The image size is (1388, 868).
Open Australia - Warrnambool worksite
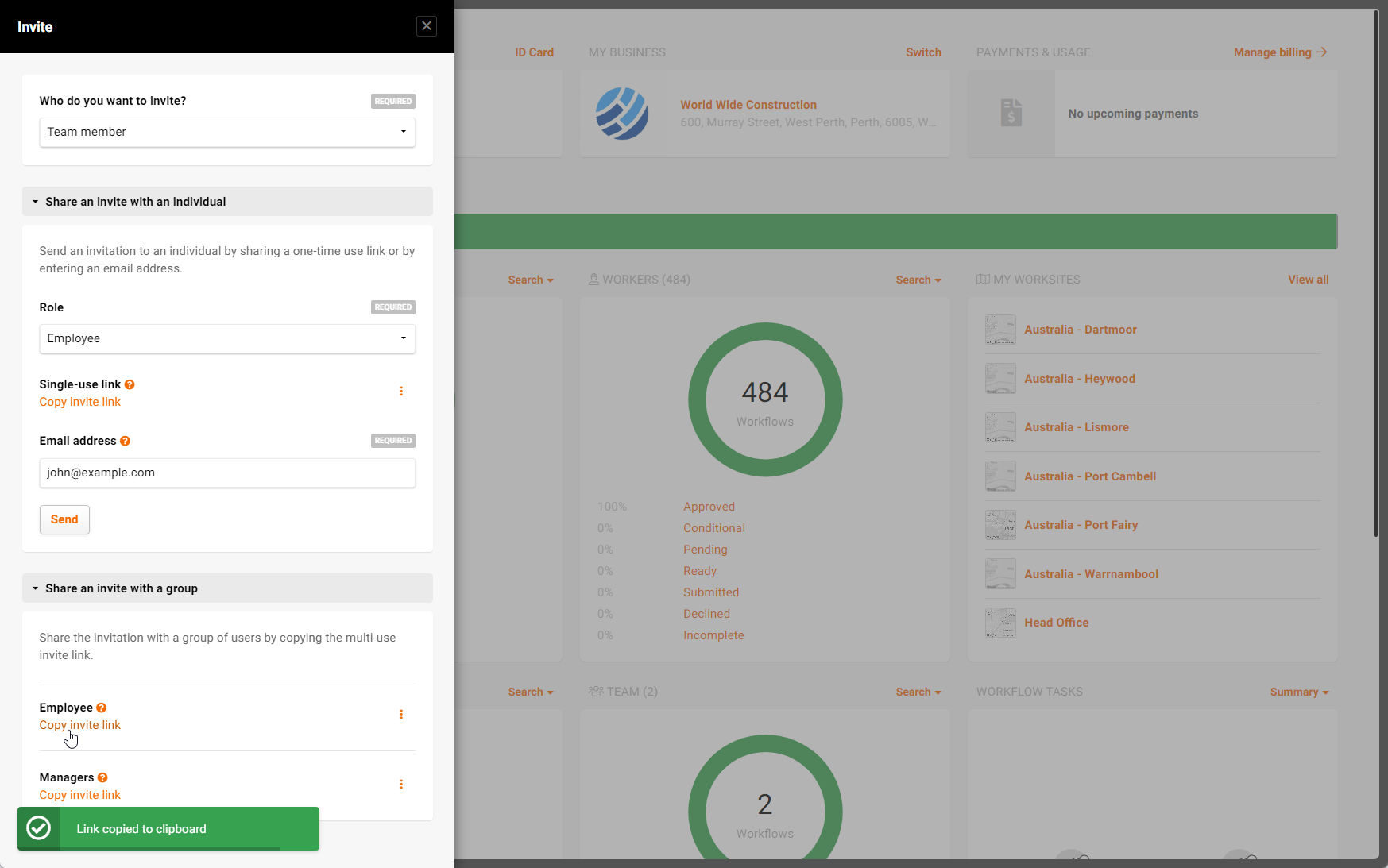[x=1091, y=574]
